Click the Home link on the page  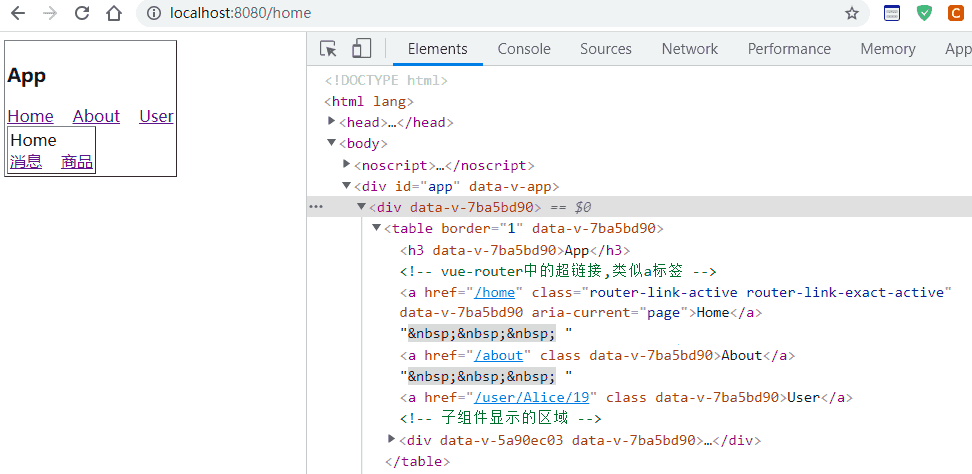[30, 116]
